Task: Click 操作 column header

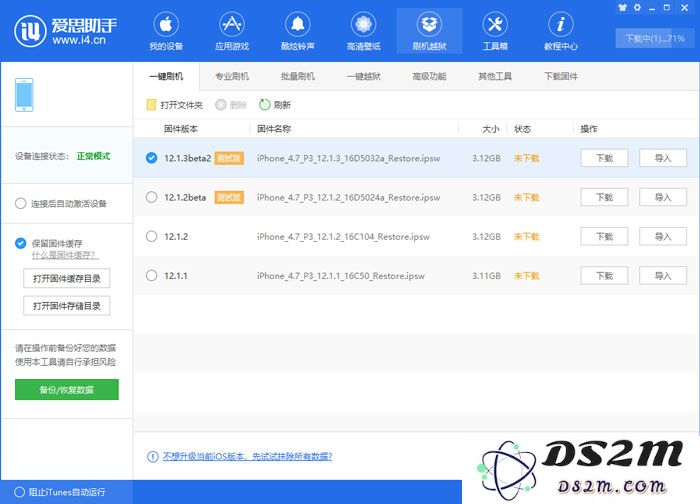Action: point(588,129)
